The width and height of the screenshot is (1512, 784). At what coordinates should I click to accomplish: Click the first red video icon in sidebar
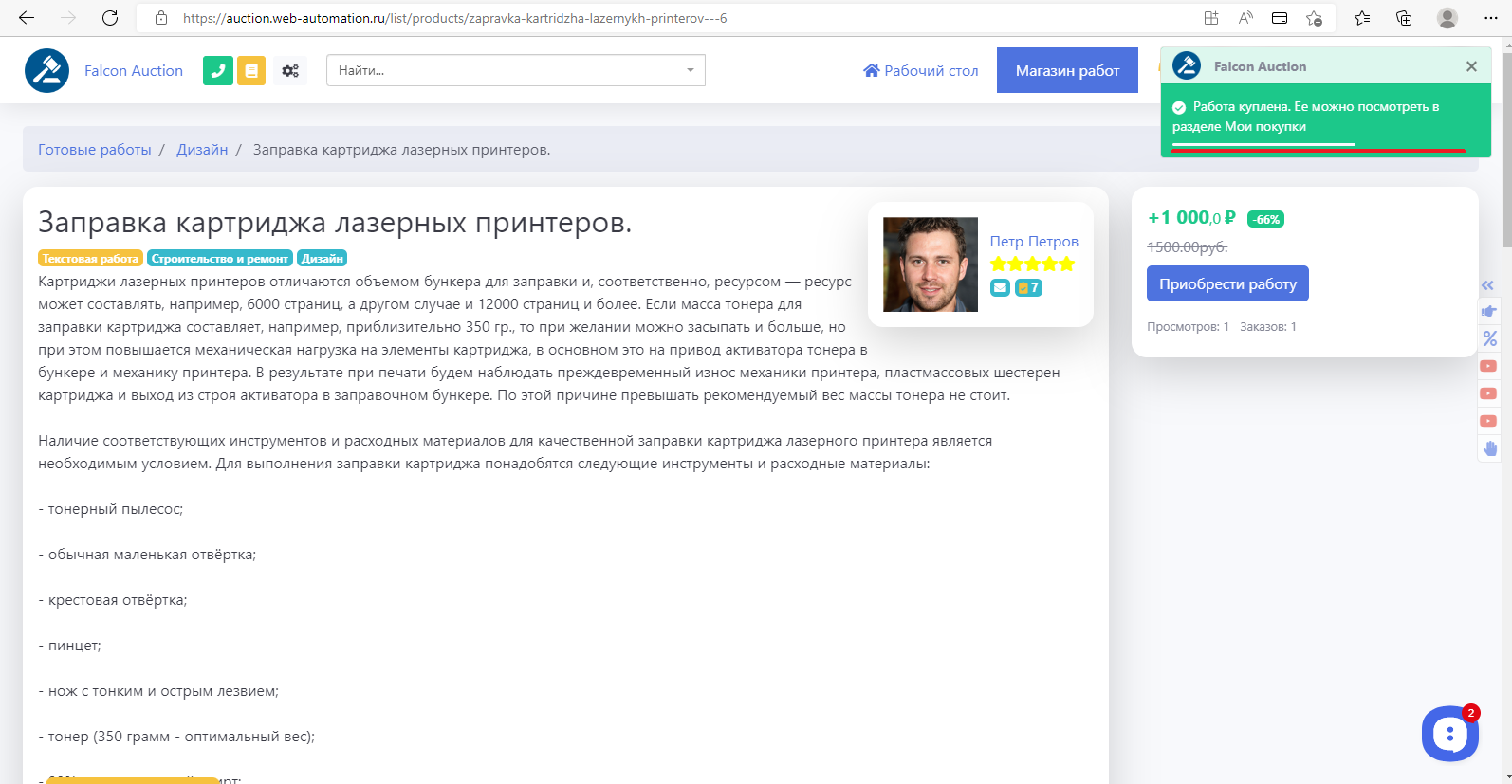pos(1489,366)
